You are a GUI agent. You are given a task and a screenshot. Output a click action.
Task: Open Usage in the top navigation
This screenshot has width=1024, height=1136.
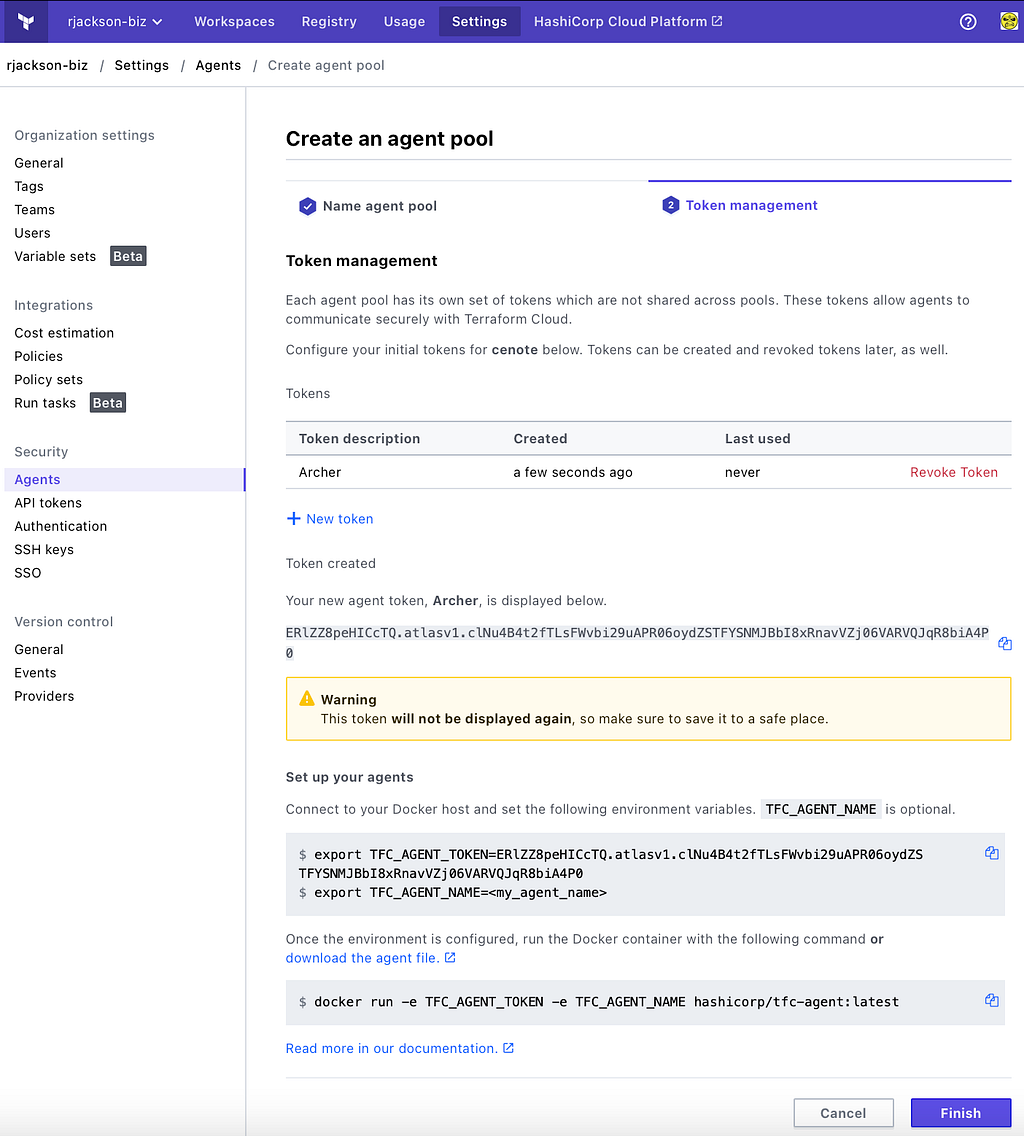pos(404,22)
